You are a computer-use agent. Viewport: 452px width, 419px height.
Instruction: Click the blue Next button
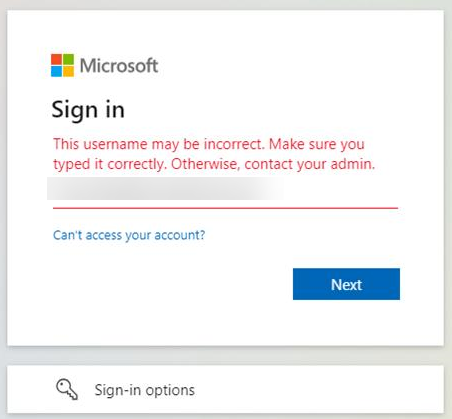click(346, 284)
